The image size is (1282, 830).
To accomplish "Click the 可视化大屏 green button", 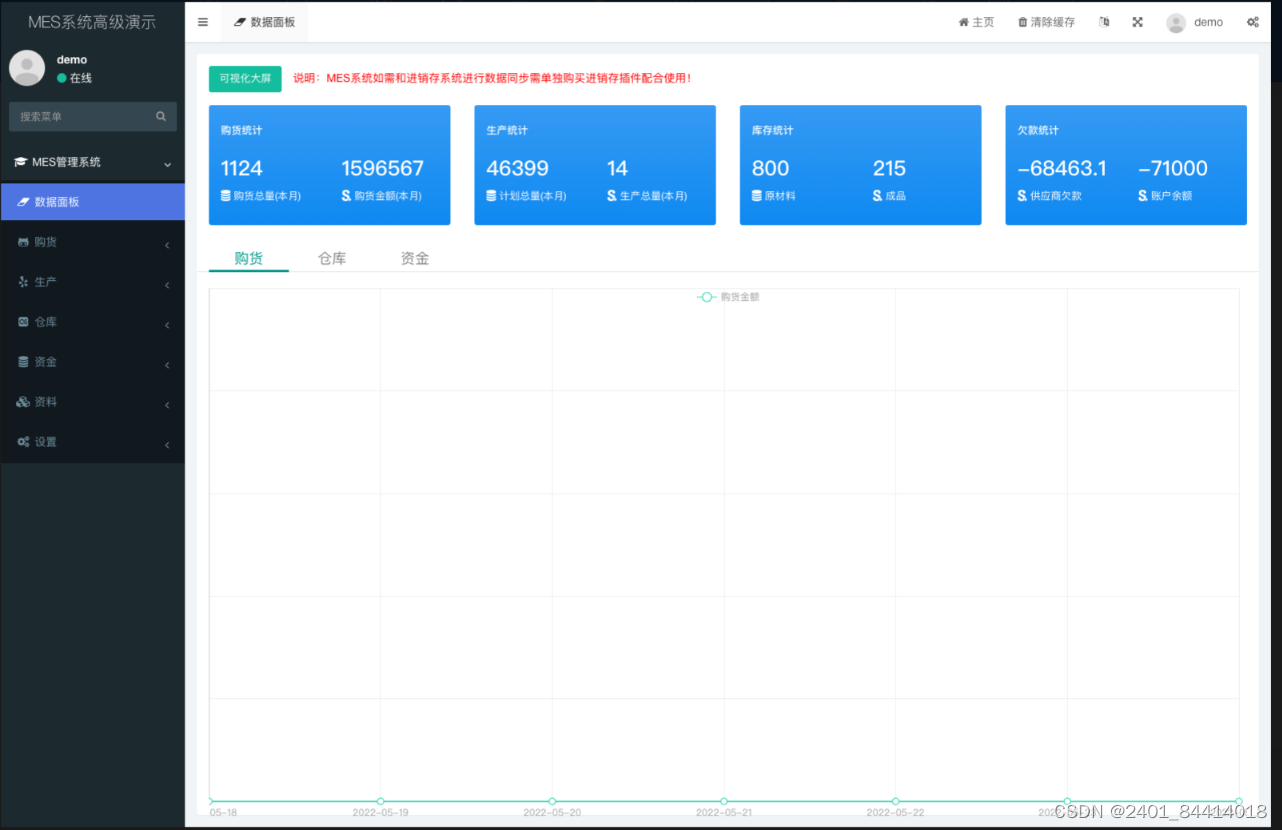I will pos(245,78).
